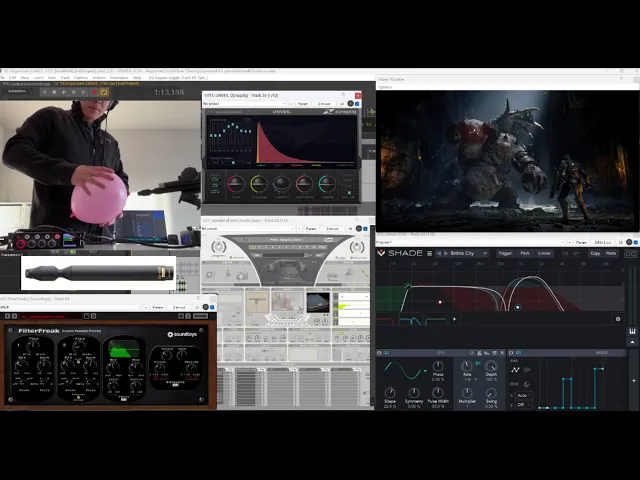
Task: Click the SHADE redo icon
Action: pyautogui.click(x=576, y=253)
